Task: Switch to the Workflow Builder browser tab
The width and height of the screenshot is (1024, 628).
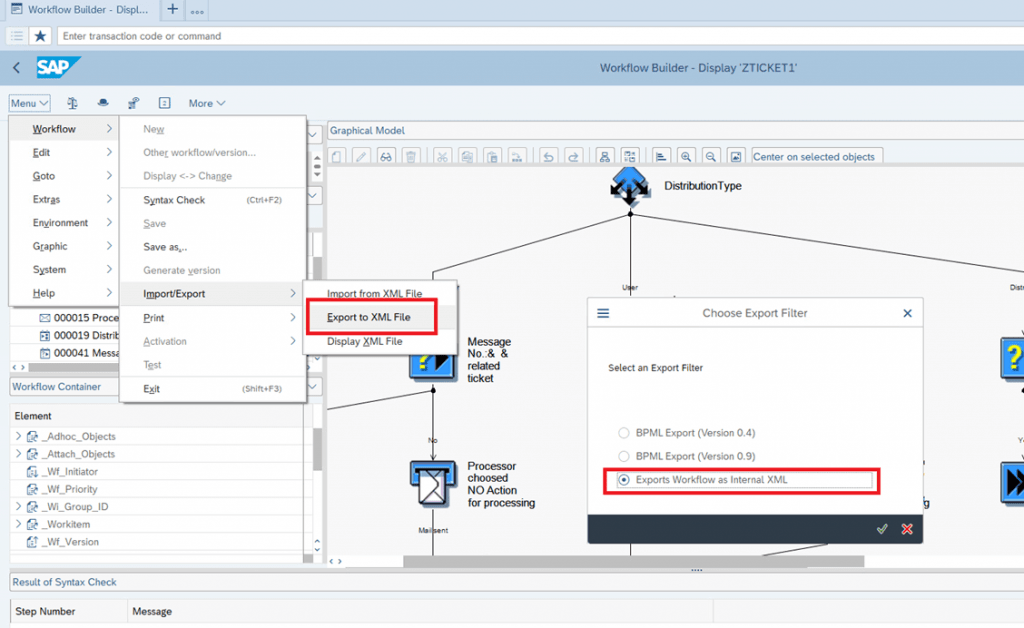Action: 80,9
